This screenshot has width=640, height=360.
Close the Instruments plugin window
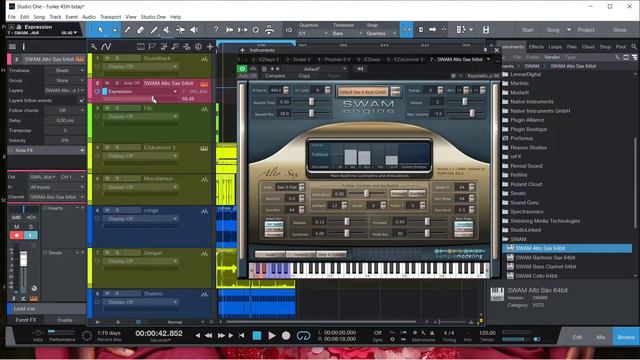tap(497, 50)
